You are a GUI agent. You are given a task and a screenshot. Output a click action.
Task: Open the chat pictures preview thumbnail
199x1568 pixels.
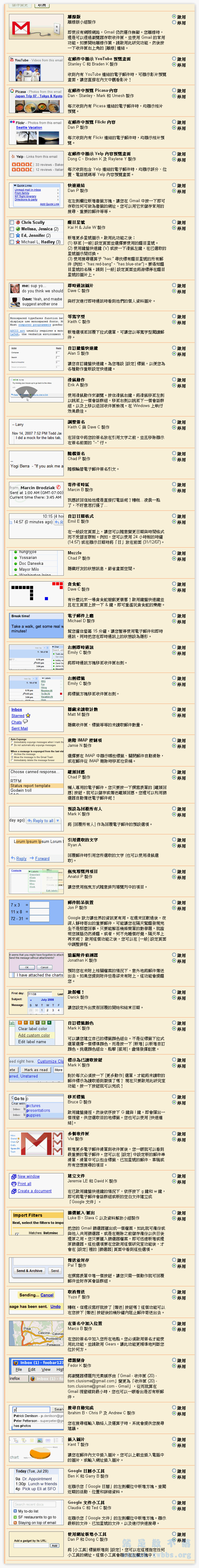(37, 295)
